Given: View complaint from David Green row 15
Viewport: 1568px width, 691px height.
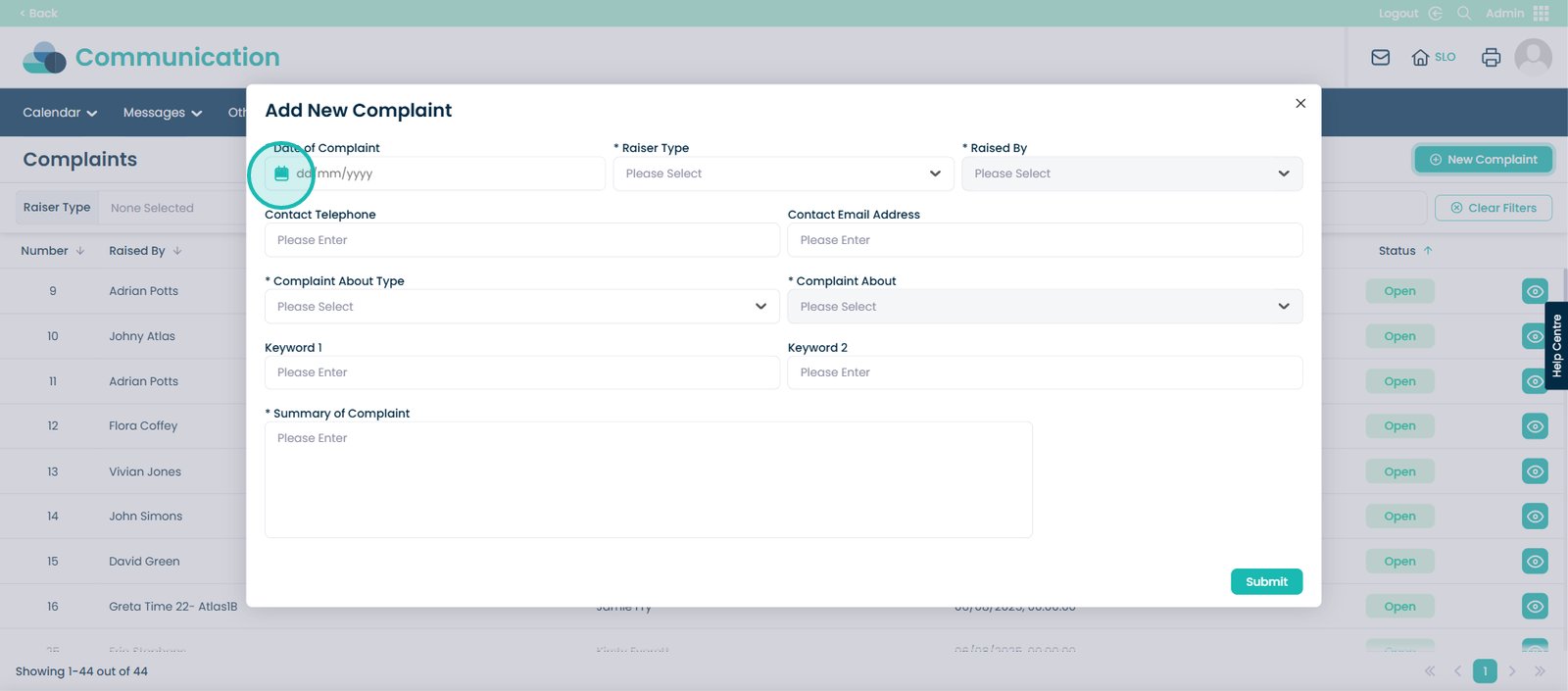Looking at the screenshot, I should [1535, 562].
